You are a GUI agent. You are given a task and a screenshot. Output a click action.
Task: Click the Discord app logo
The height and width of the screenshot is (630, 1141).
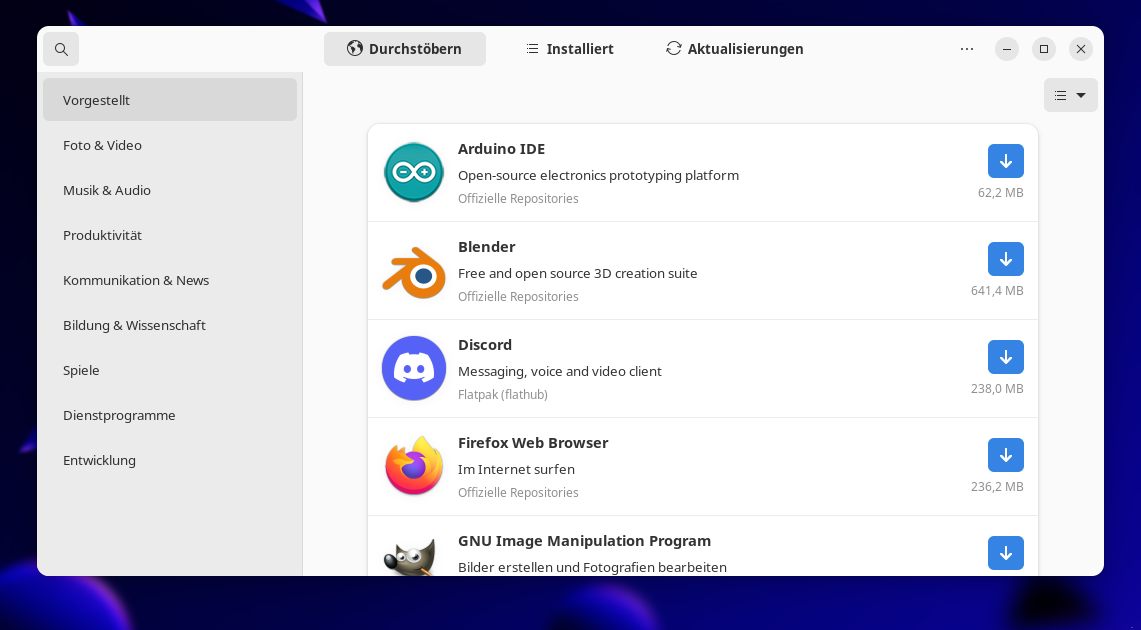(x=413, y=368)
